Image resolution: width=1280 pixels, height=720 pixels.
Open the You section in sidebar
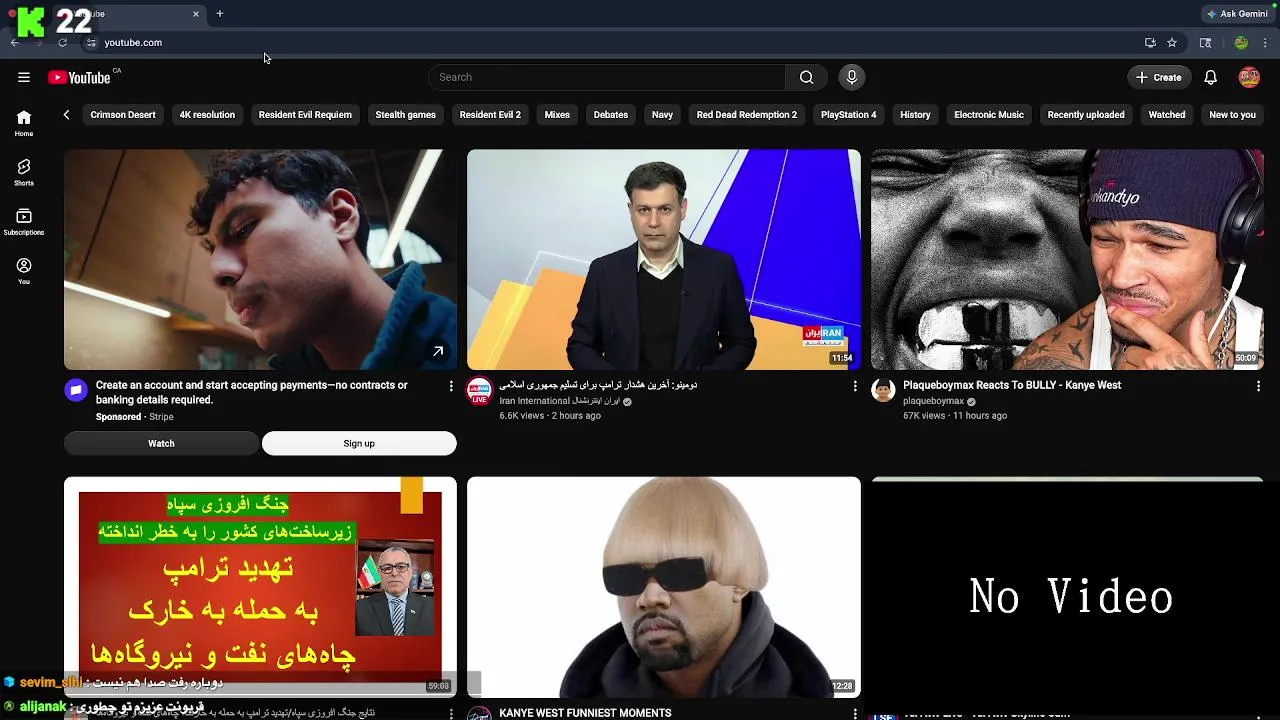tap(24, 271)
